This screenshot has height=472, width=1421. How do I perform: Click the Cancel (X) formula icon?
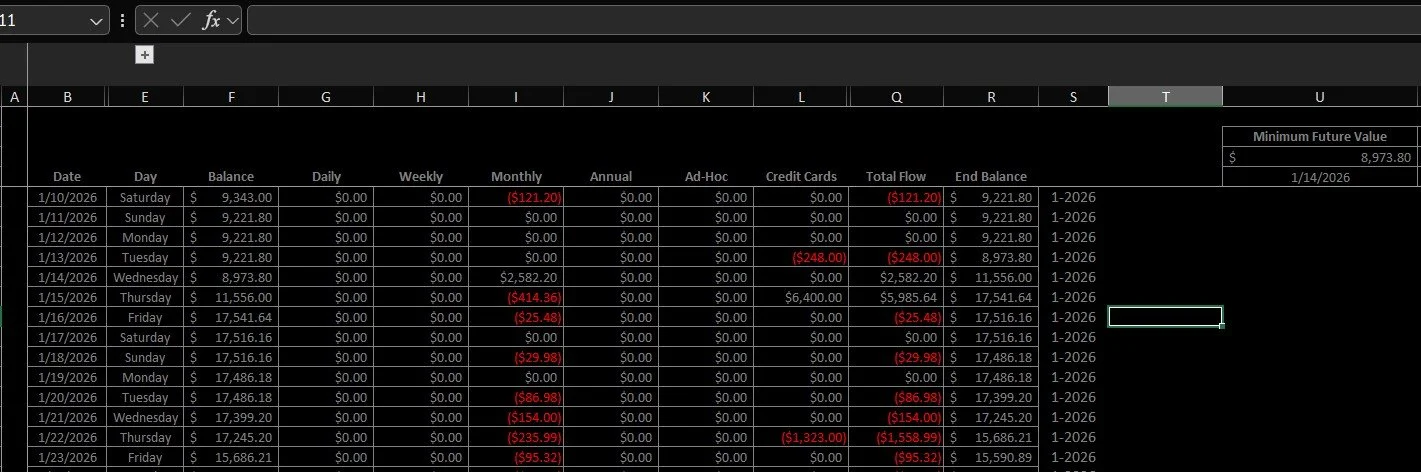point(151,21)
